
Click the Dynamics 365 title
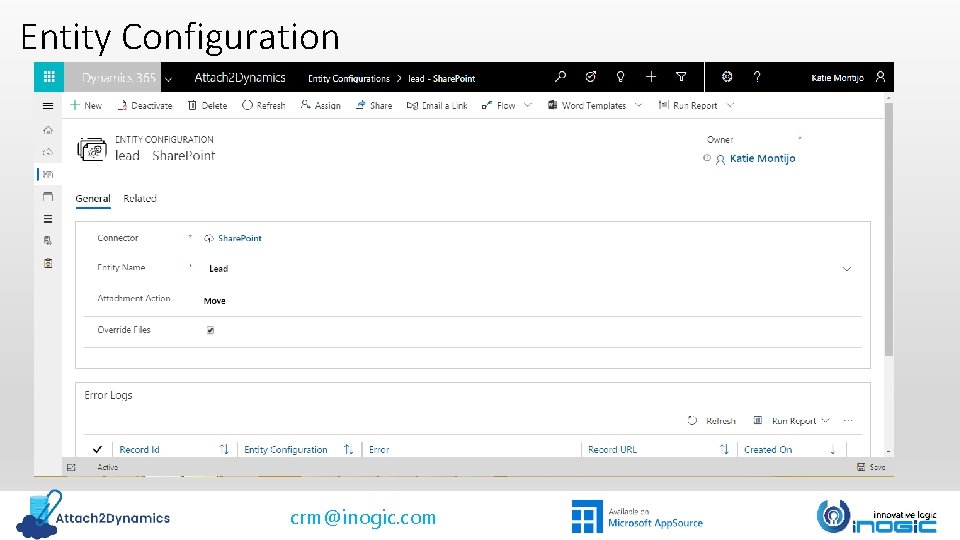(x=119, y=78)
